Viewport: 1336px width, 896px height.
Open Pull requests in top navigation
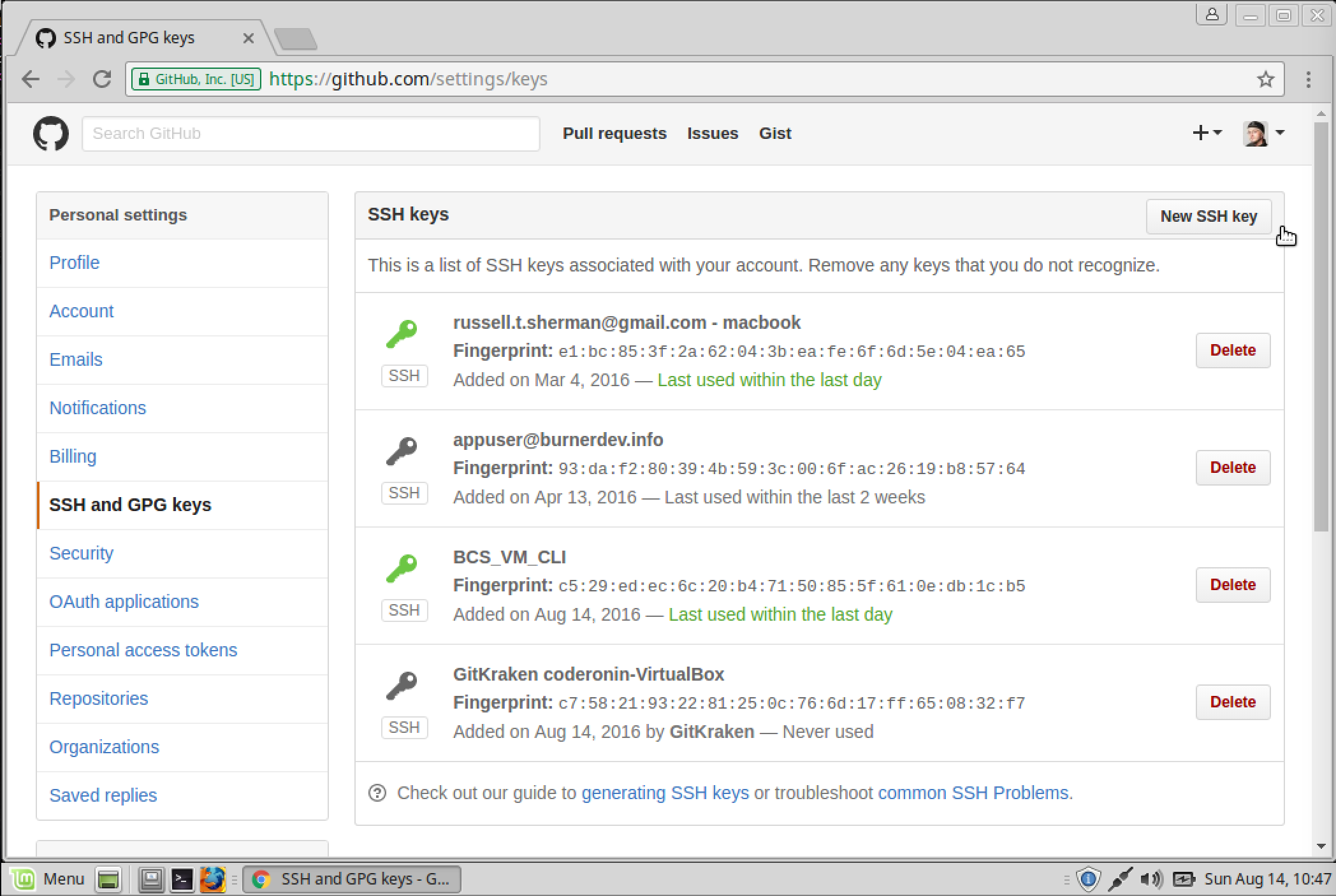[x=614, y=133]
